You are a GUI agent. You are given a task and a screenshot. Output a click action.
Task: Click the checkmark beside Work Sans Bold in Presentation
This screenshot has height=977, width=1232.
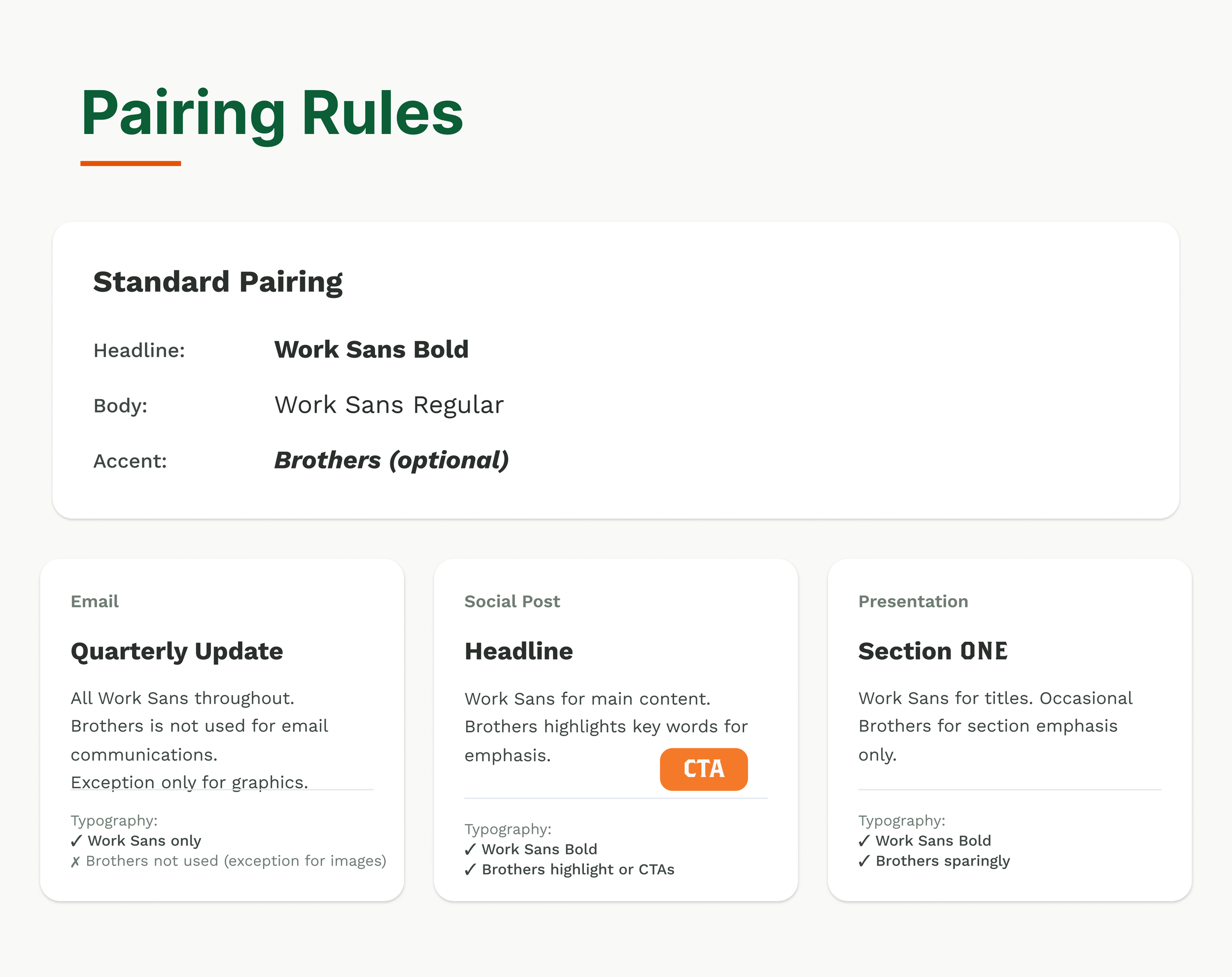tap(864, 841)
